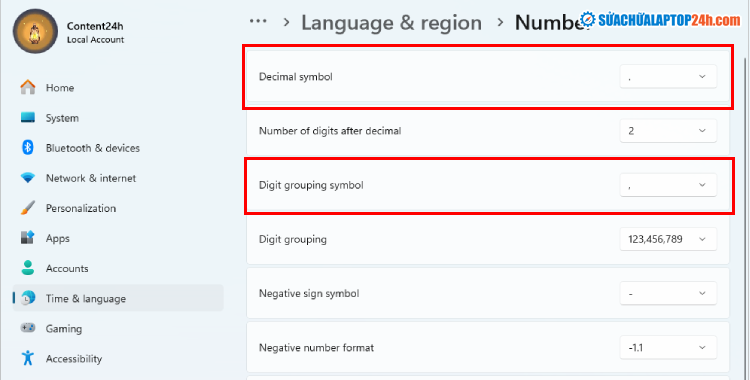This screenshot has width=750, height=380.
Task: Open the Digit grouping symbol dropdown
Action: tap(668, 185)
